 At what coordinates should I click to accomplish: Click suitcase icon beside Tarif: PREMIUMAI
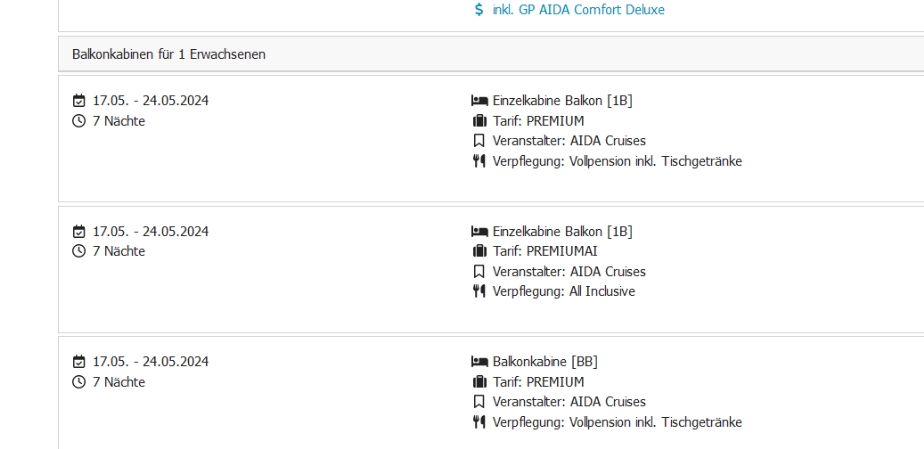[480, 252]
